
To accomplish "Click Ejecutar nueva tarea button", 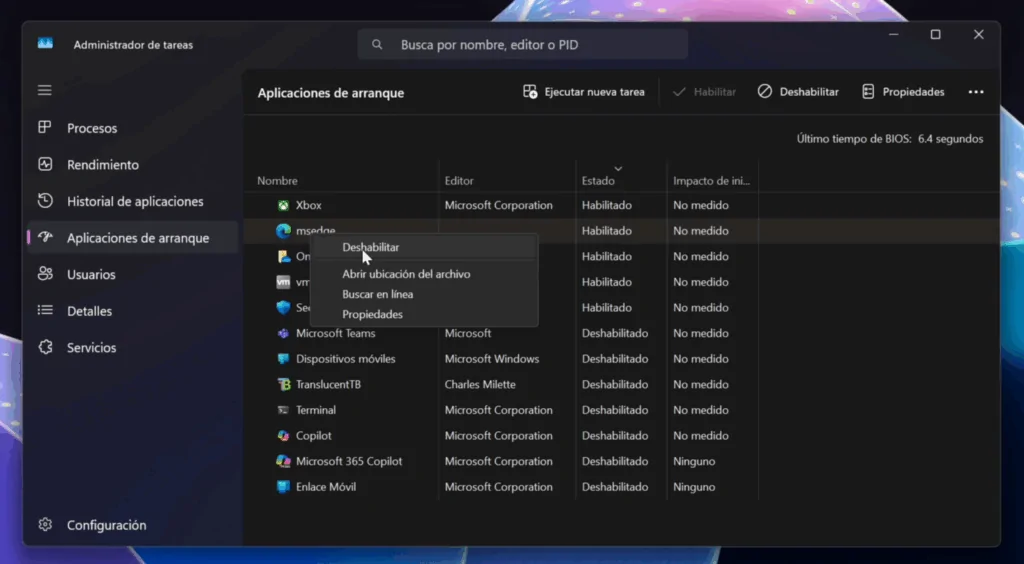I will 584,92.
